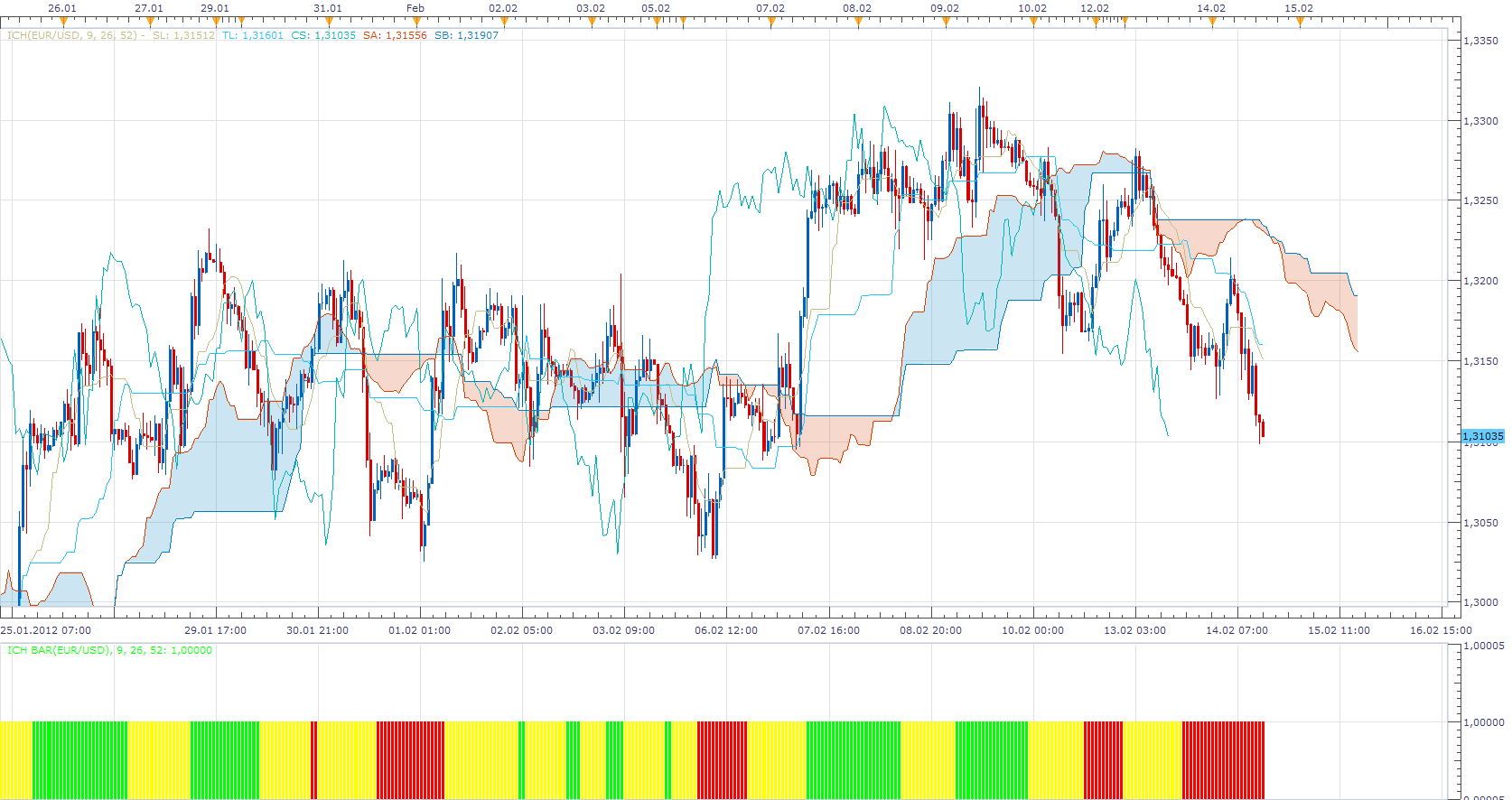Click the 12.02 date text on the upper scale
Image resolution: width=1512 pixels, height=800 pixels.
click(1095, 8)
